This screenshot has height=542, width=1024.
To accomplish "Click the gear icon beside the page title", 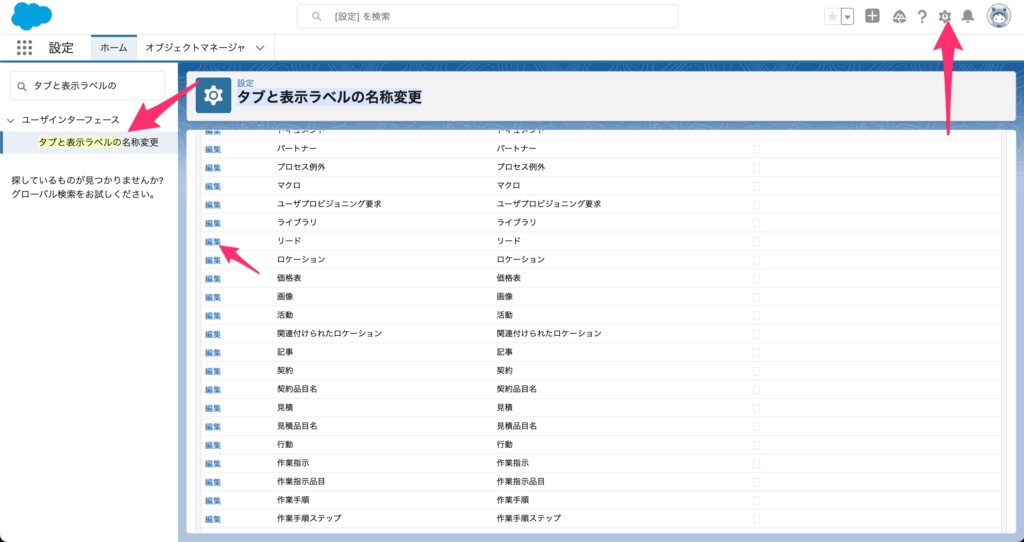I will (213, 95).
